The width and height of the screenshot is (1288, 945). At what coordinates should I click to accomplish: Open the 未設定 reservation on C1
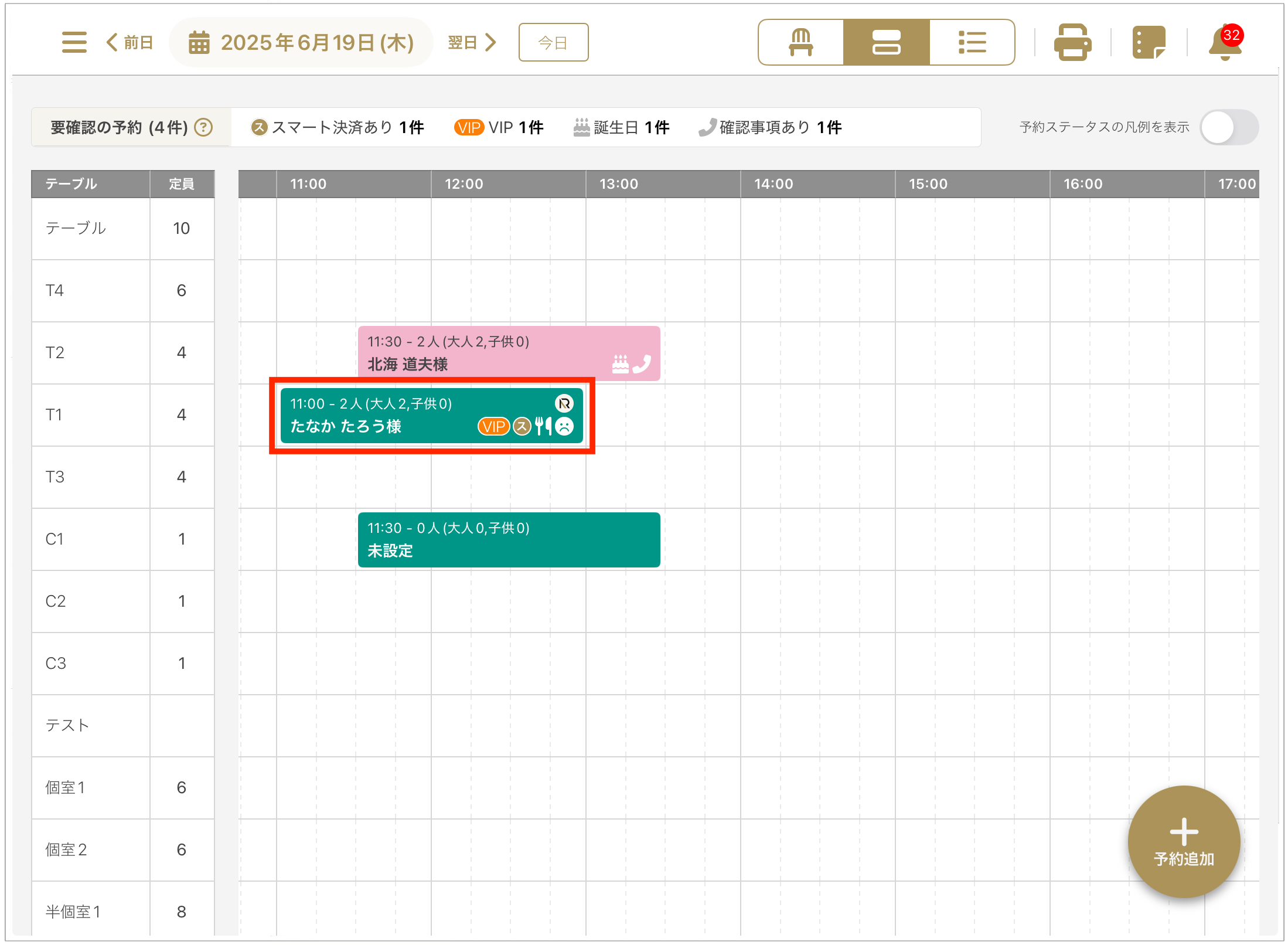(508, 540)
